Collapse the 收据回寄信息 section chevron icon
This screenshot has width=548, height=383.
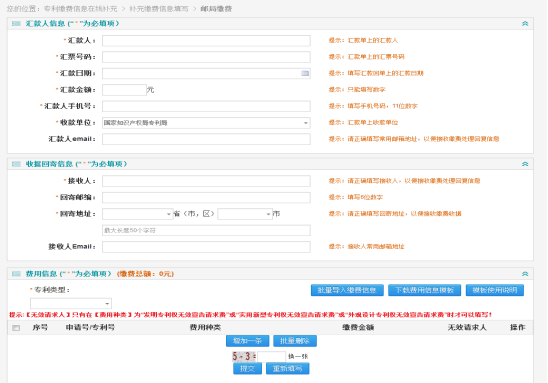[525, 164]
